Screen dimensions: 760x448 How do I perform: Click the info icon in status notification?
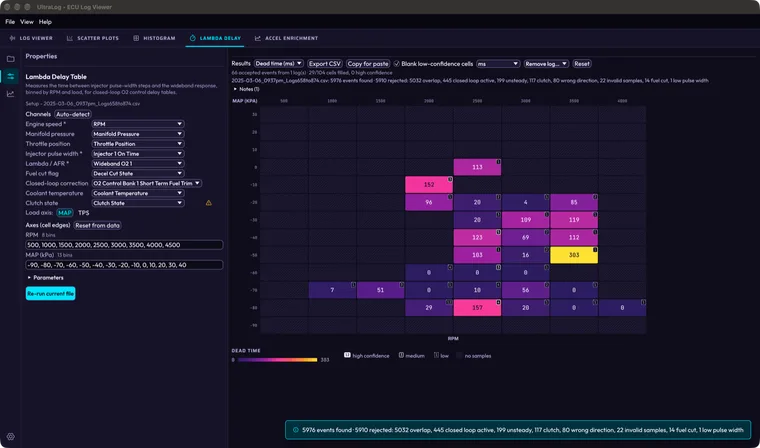tap(296, 430)
